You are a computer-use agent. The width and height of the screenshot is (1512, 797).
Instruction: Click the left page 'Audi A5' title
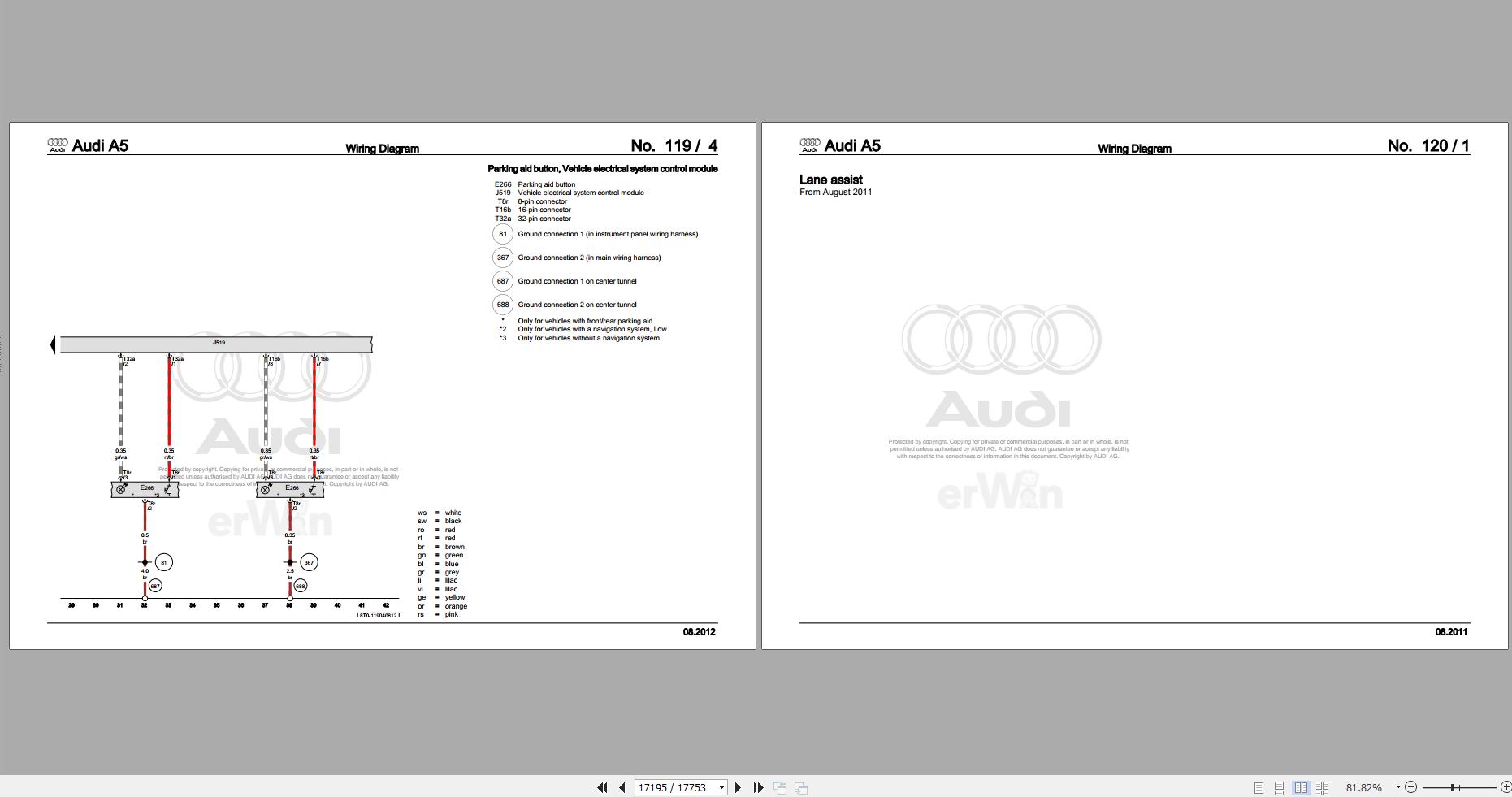pyautogui.click(x=100, y=146)
